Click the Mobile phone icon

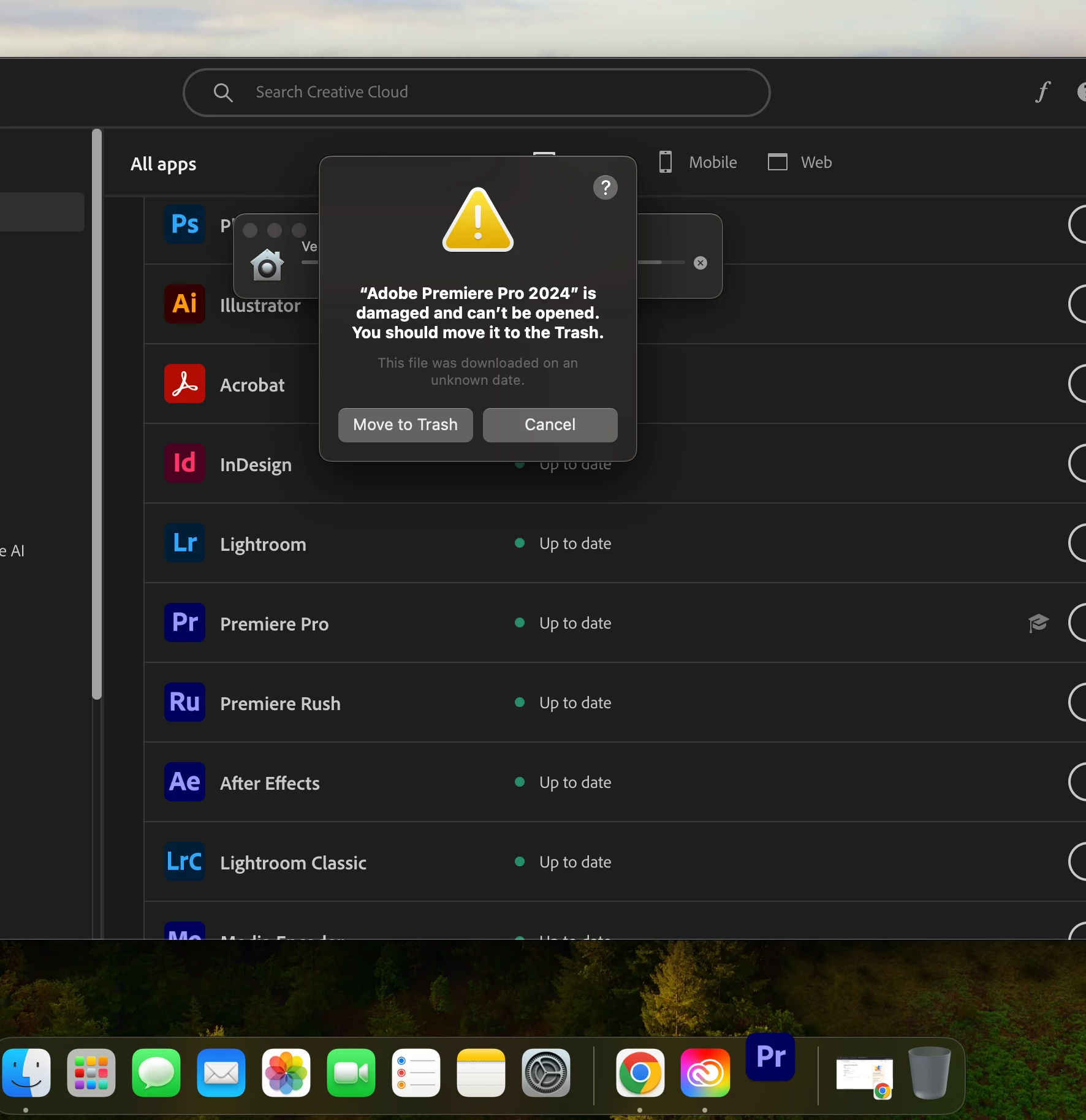[x=665, y=162]
